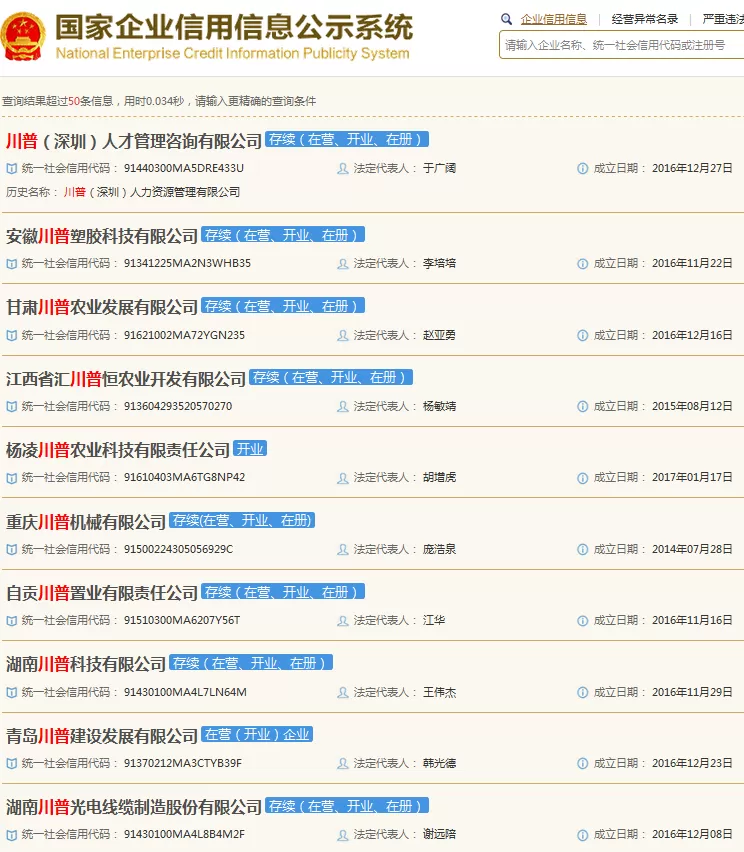Click person icon beside 庞浩泉
Image resolution: width=744 pixels, height=852 pixels.
343,550
